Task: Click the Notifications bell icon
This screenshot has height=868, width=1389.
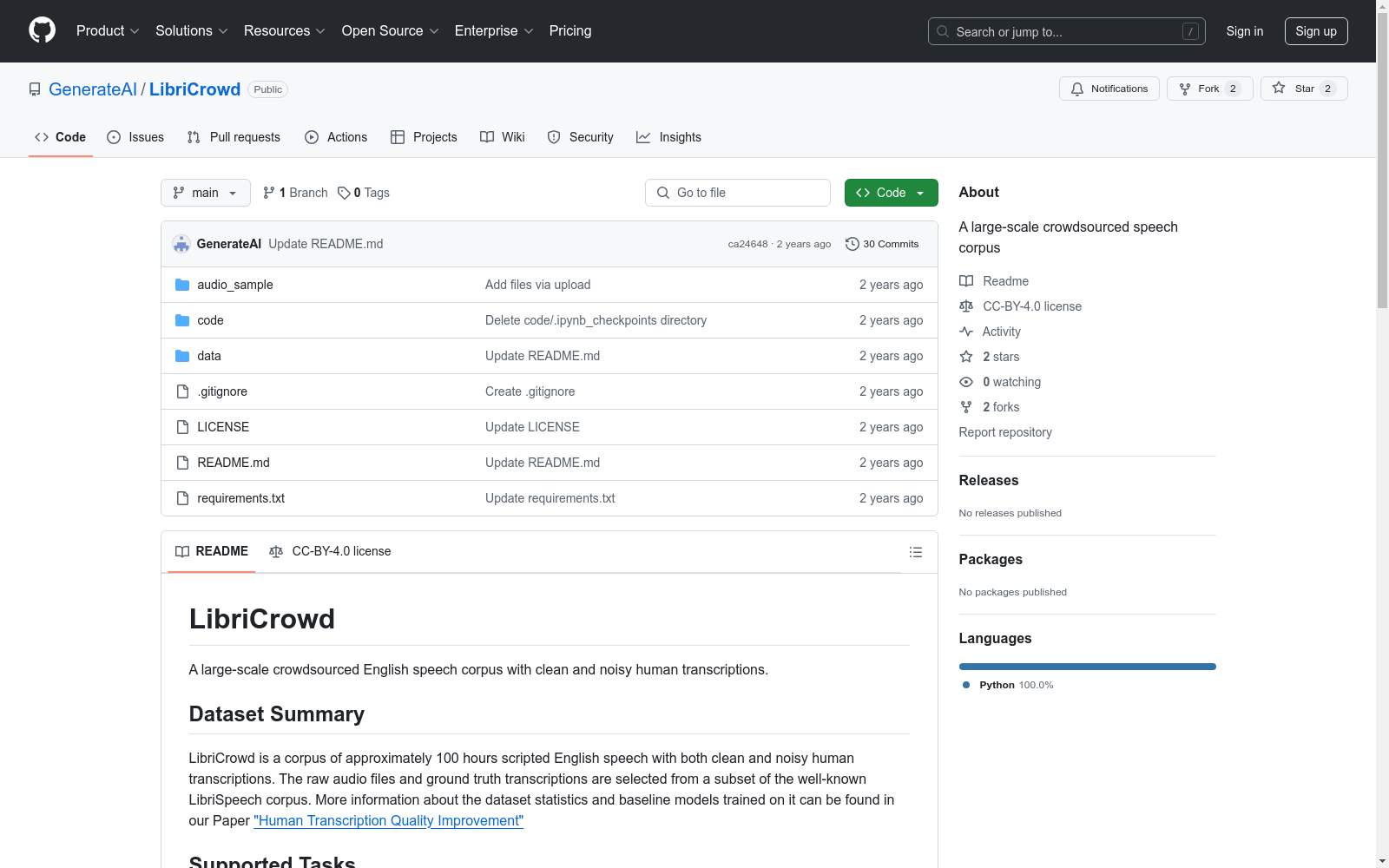Action: (1077, 89)
